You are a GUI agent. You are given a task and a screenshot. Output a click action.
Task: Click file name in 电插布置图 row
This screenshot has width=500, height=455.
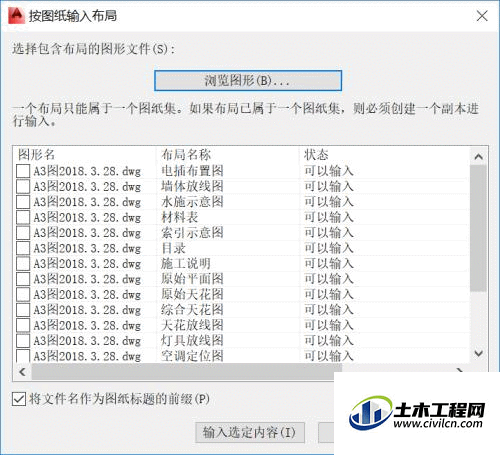coord(87,171)
